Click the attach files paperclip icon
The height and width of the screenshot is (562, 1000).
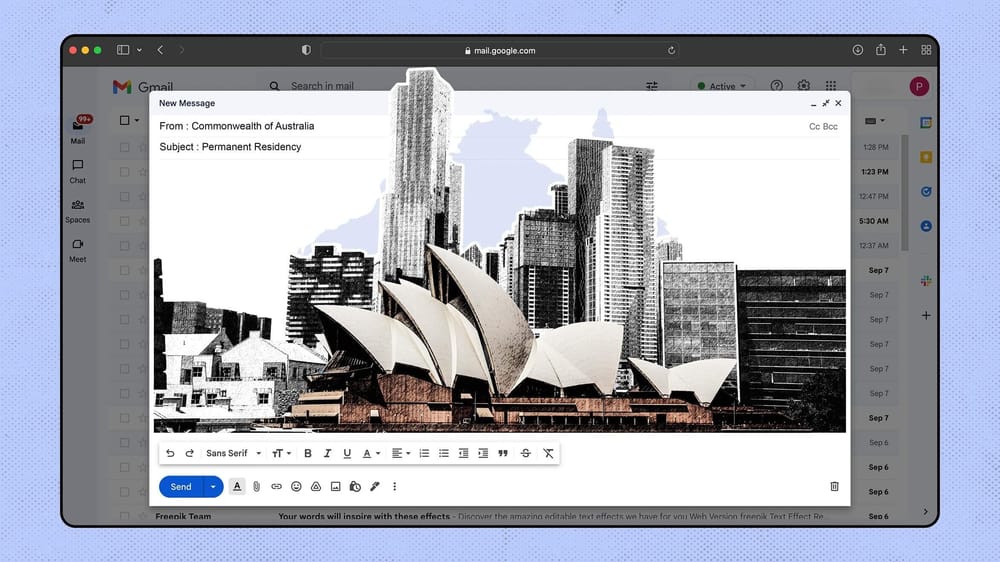[256, 487]
